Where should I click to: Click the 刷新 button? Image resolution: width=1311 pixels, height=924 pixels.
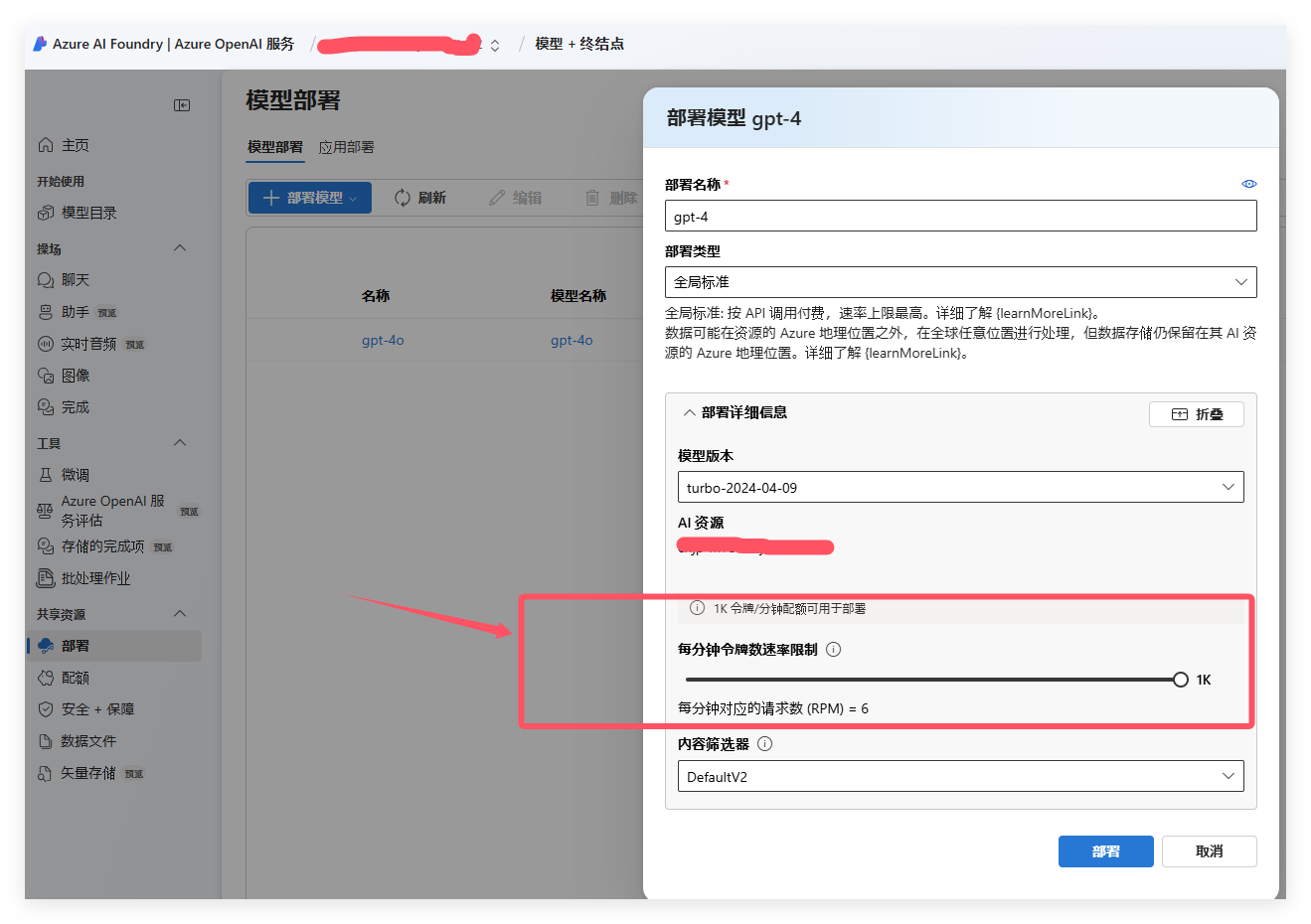(x=420, y=198)
